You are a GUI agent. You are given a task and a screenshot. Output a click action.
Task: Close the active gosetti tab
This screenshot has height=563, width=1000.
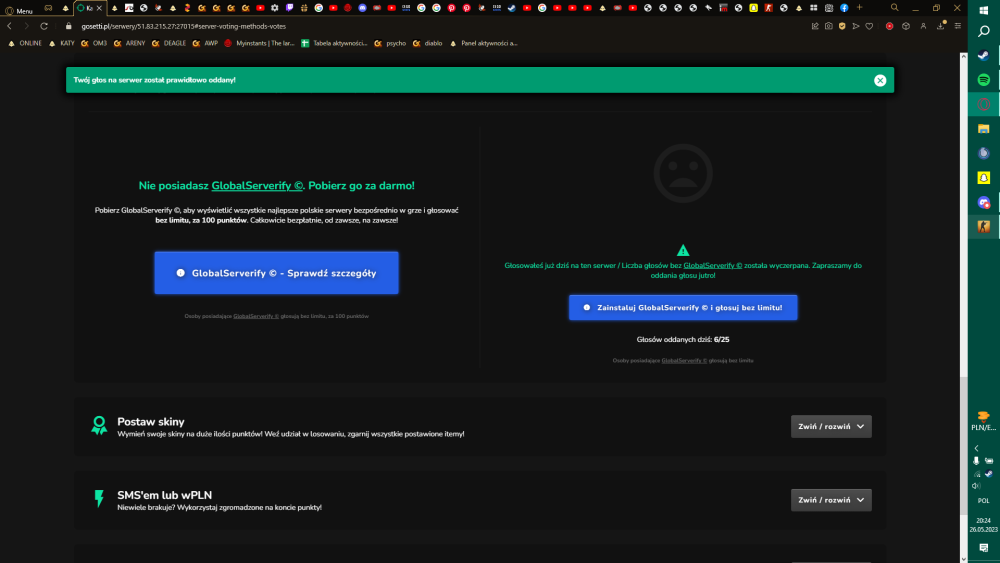[x=99, y=8]
